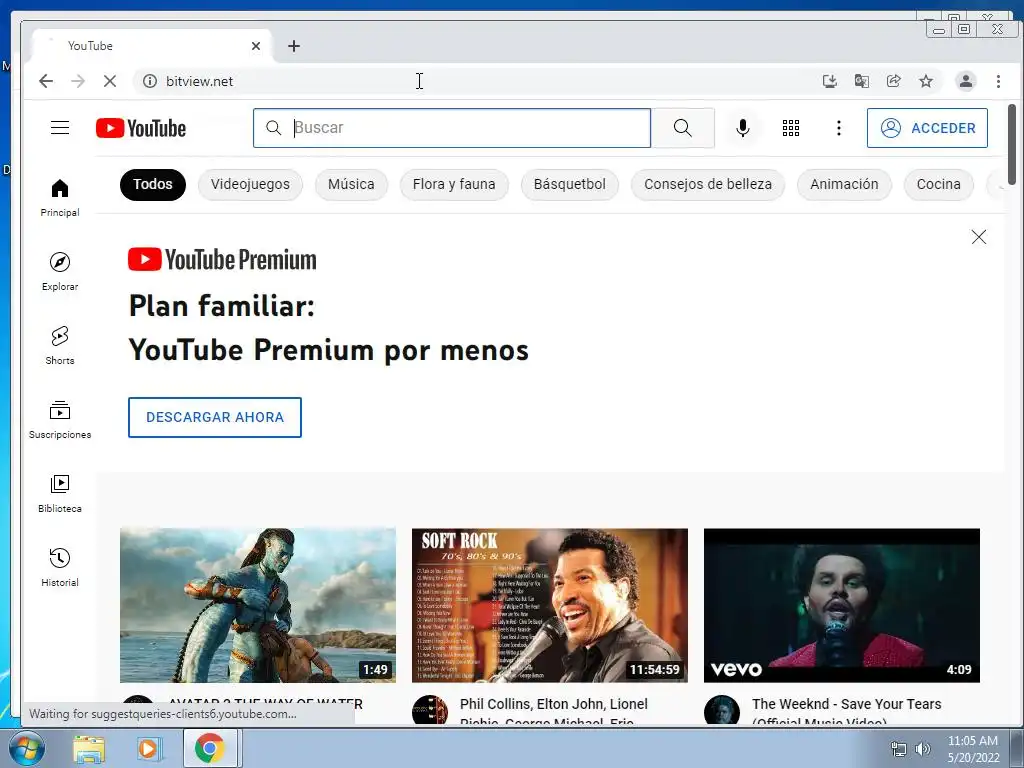Open Shorts in the sidebar
This screenshot has width=1024, height=768.
60,345
